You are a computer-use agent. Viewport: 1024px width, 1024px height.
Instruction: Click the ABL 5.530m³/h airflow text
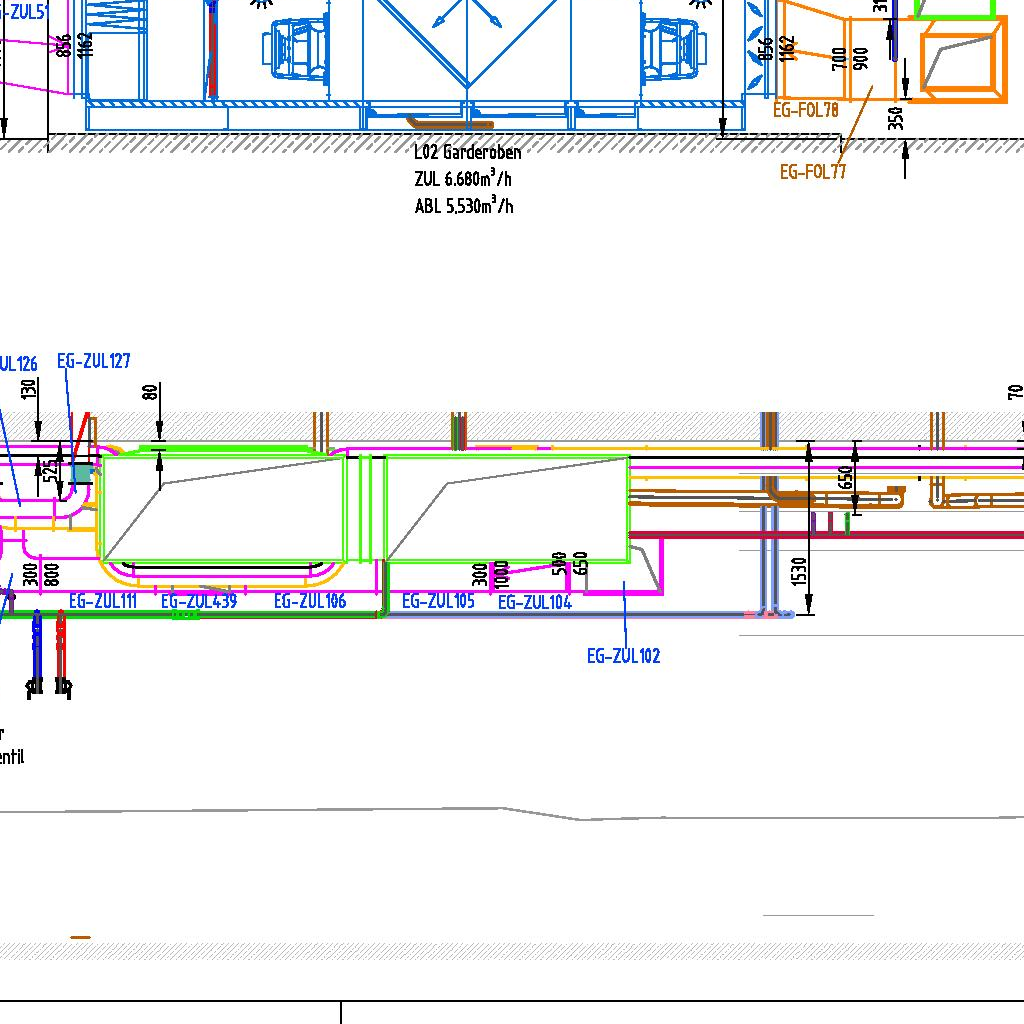point(464,206)
